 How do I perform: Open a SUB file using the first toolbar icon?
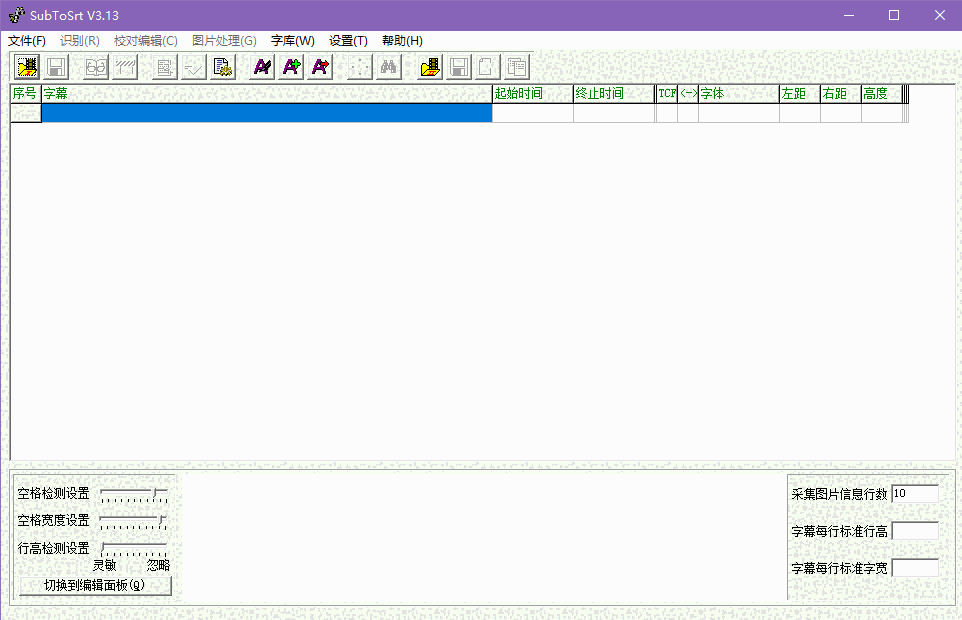pyautogui.click(x=25, y=66)
